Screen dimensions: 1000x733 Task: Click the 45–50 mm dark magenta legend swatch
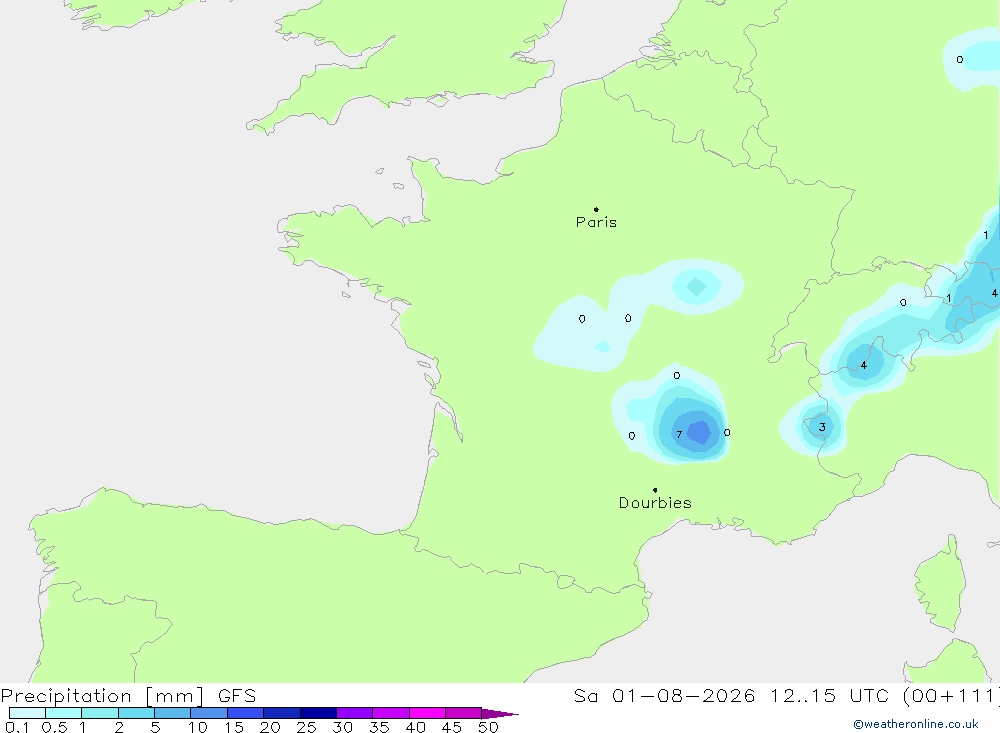click(x=464, y=713)
